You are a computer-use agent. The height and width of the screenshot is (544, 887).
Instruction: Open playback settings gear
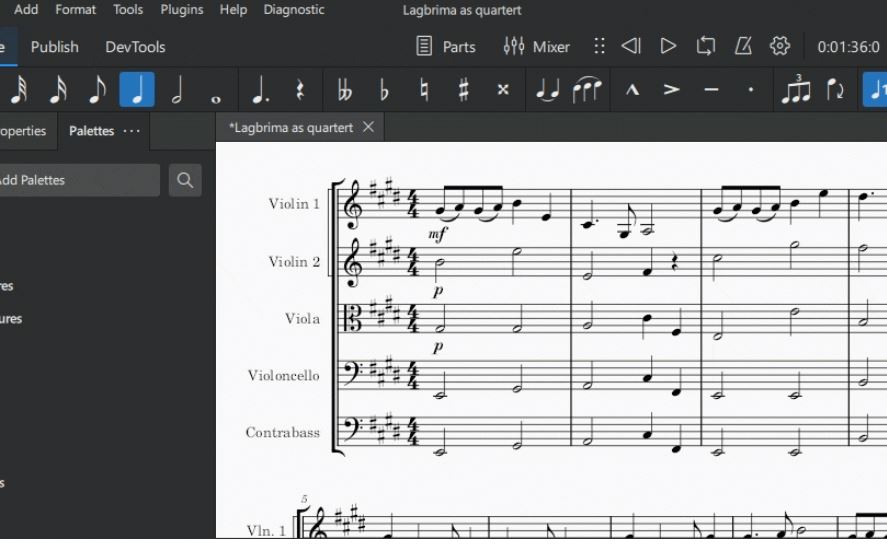(780, 46)
